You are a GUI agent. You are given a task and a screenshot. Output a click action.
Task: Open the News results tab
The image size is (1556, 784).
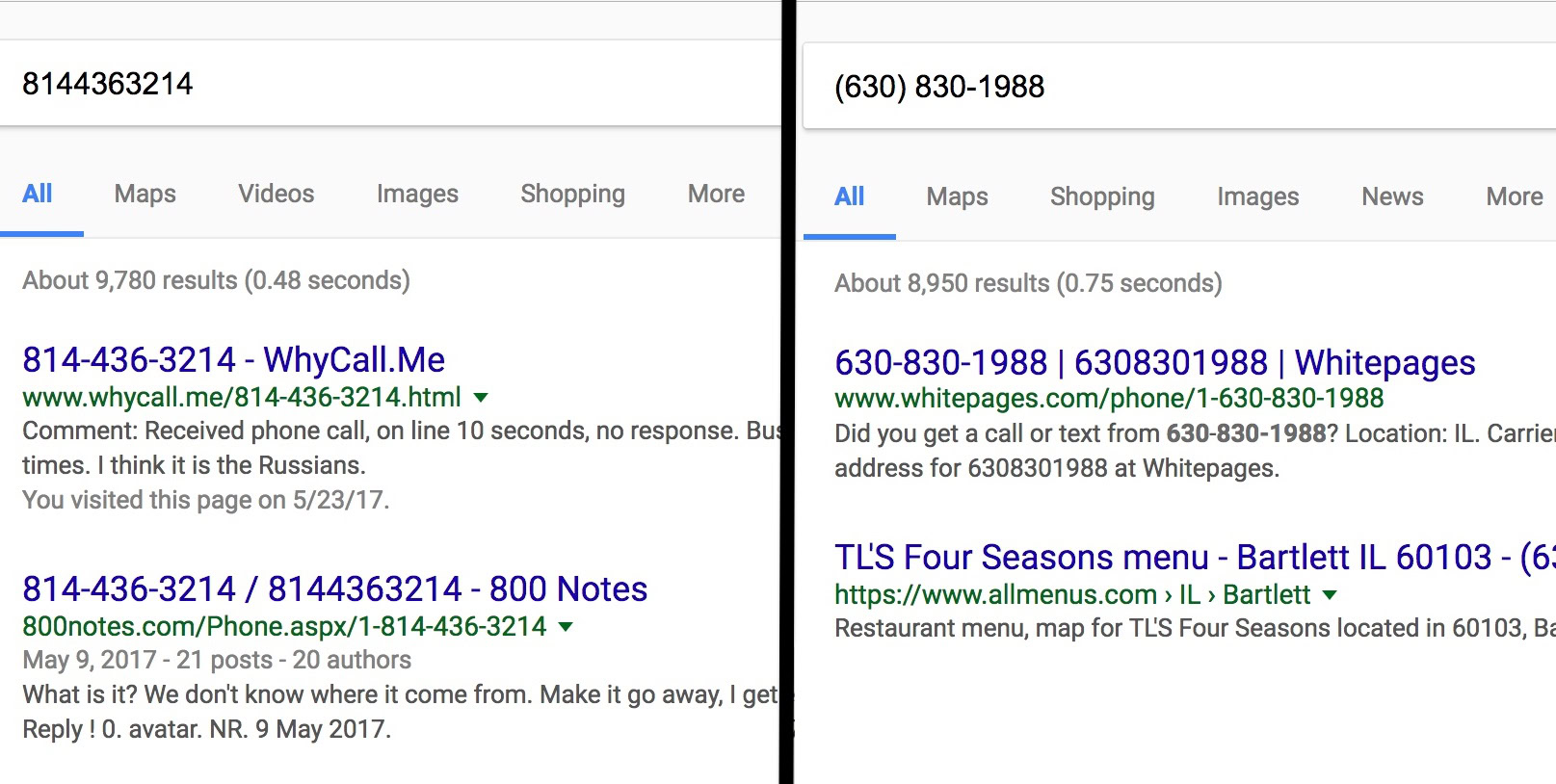[x=1392, y=196]
